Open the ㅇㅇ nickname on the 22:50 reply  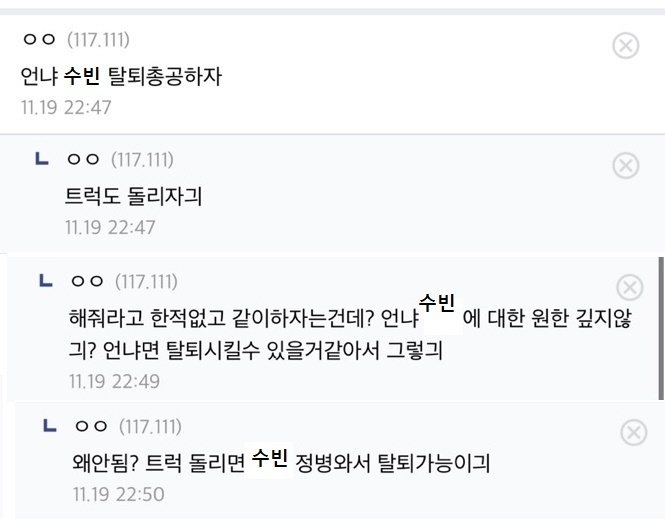click(91, 427)
